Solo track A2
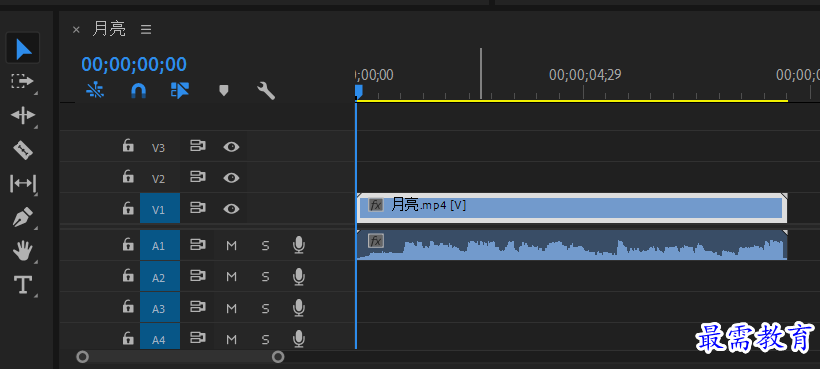Viewport: 820px width, 369px height. [x=265, y=277]
